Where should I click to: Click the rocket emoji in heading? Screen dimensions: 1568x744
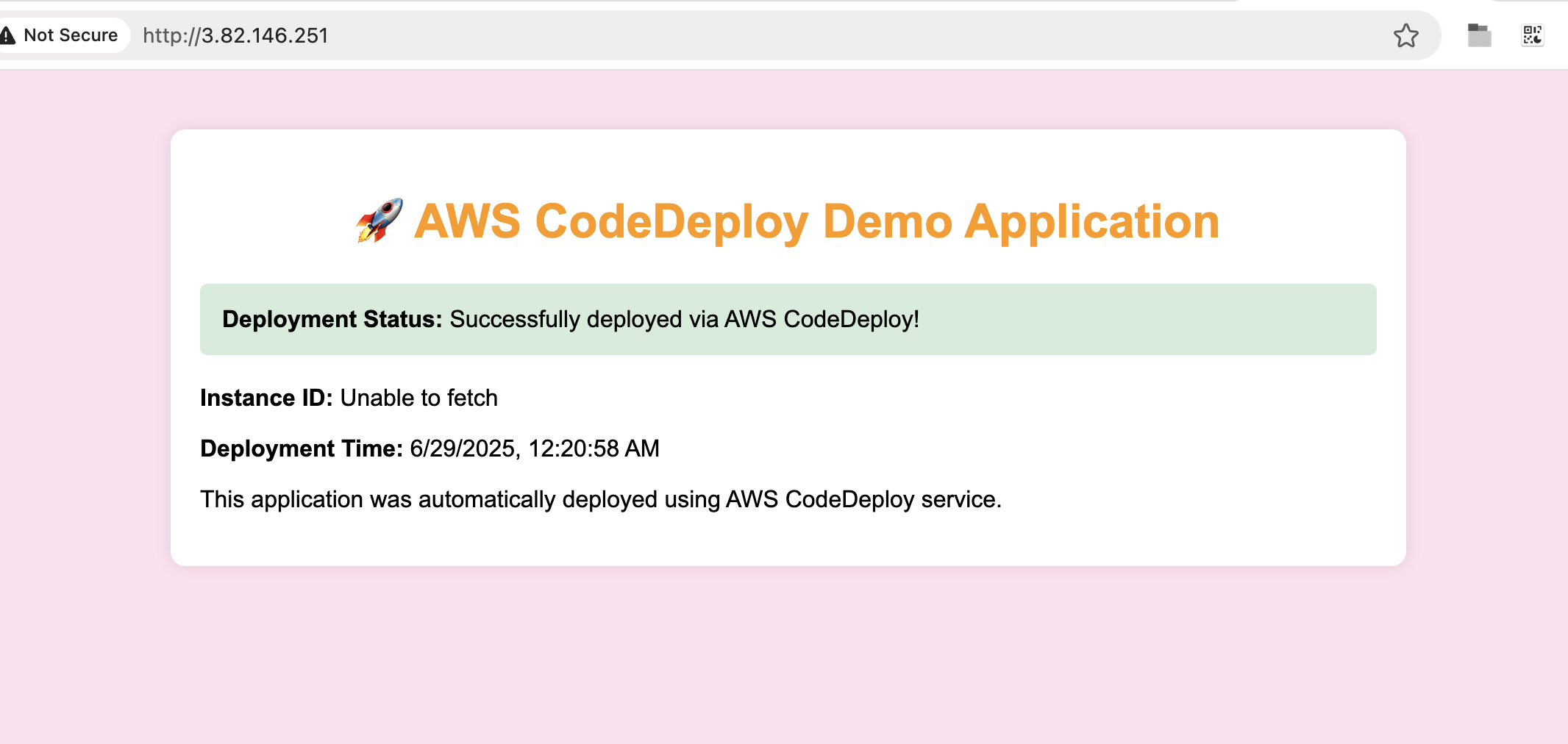pyautogui.click(x=379, y=221)
